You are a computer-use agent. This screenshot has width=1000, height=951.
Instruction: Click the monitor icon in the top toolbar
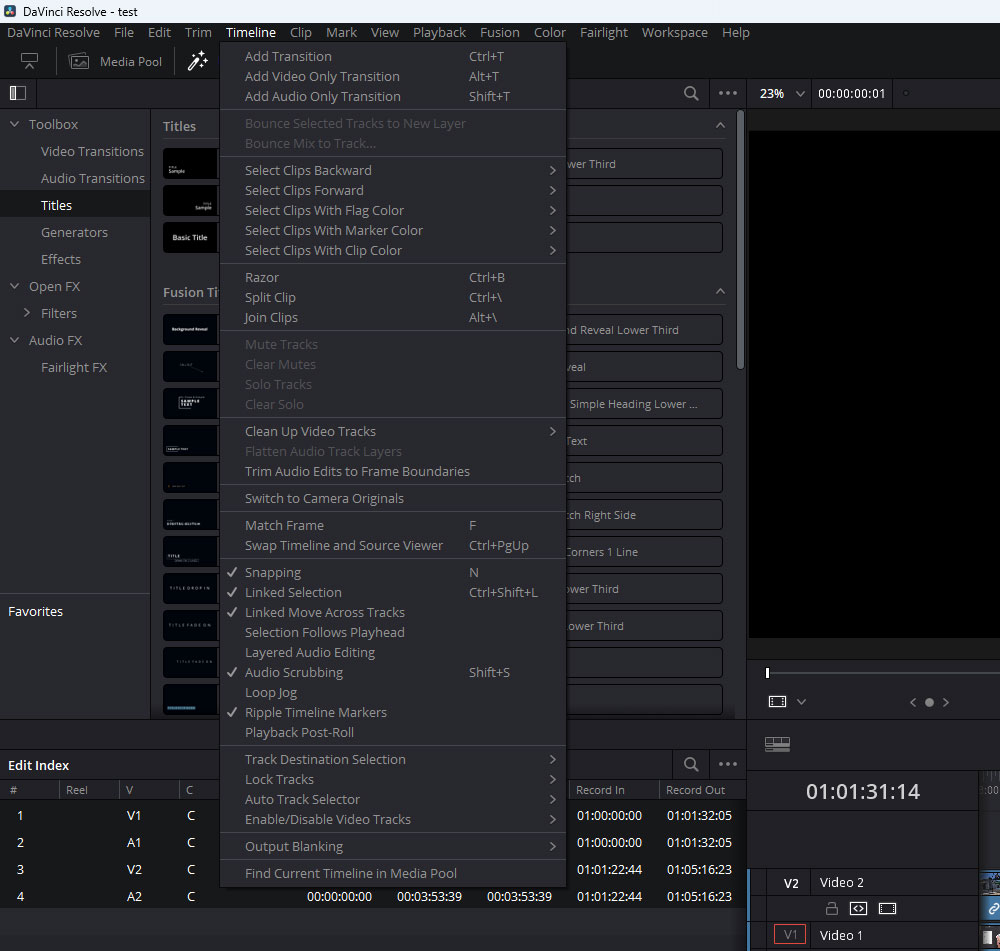(x=29, y=61)
